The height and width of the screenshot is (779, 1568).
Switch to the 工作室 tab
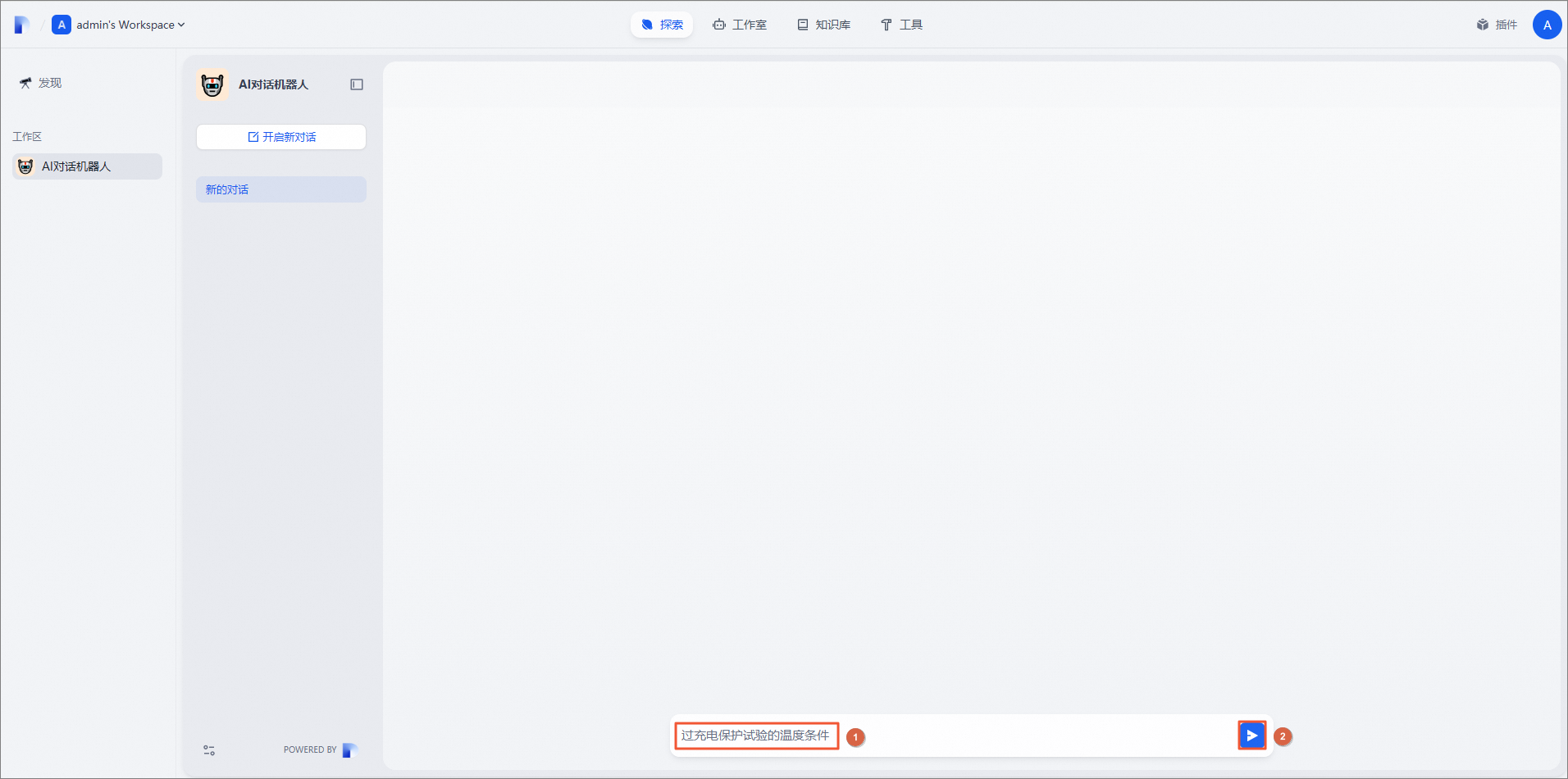740,25
